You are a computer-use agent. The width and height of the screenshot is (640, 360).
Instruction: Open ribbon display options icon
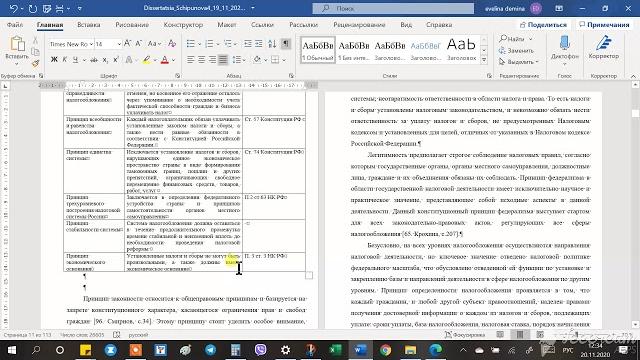point(559,8)
